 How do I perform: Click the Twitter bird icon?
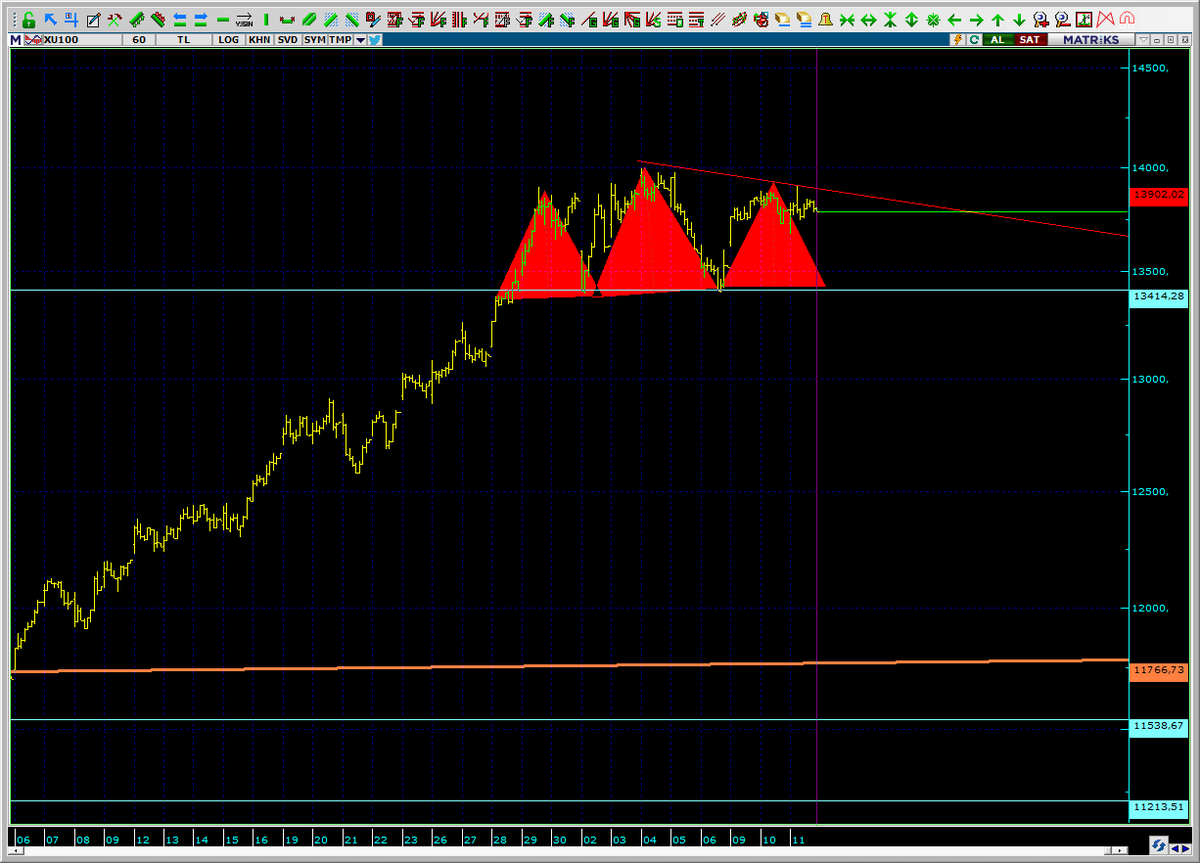(375, 40)
